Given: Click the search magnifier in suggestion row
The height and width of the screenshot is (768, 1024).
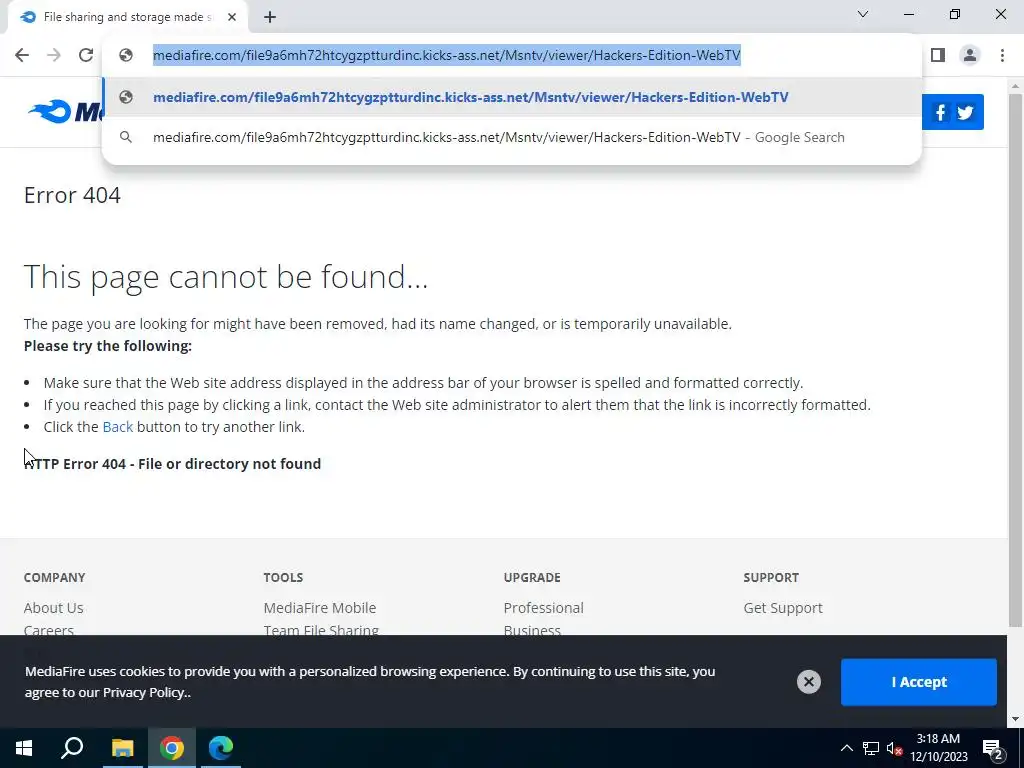Looking at the screenshot, I should (126, 138).
